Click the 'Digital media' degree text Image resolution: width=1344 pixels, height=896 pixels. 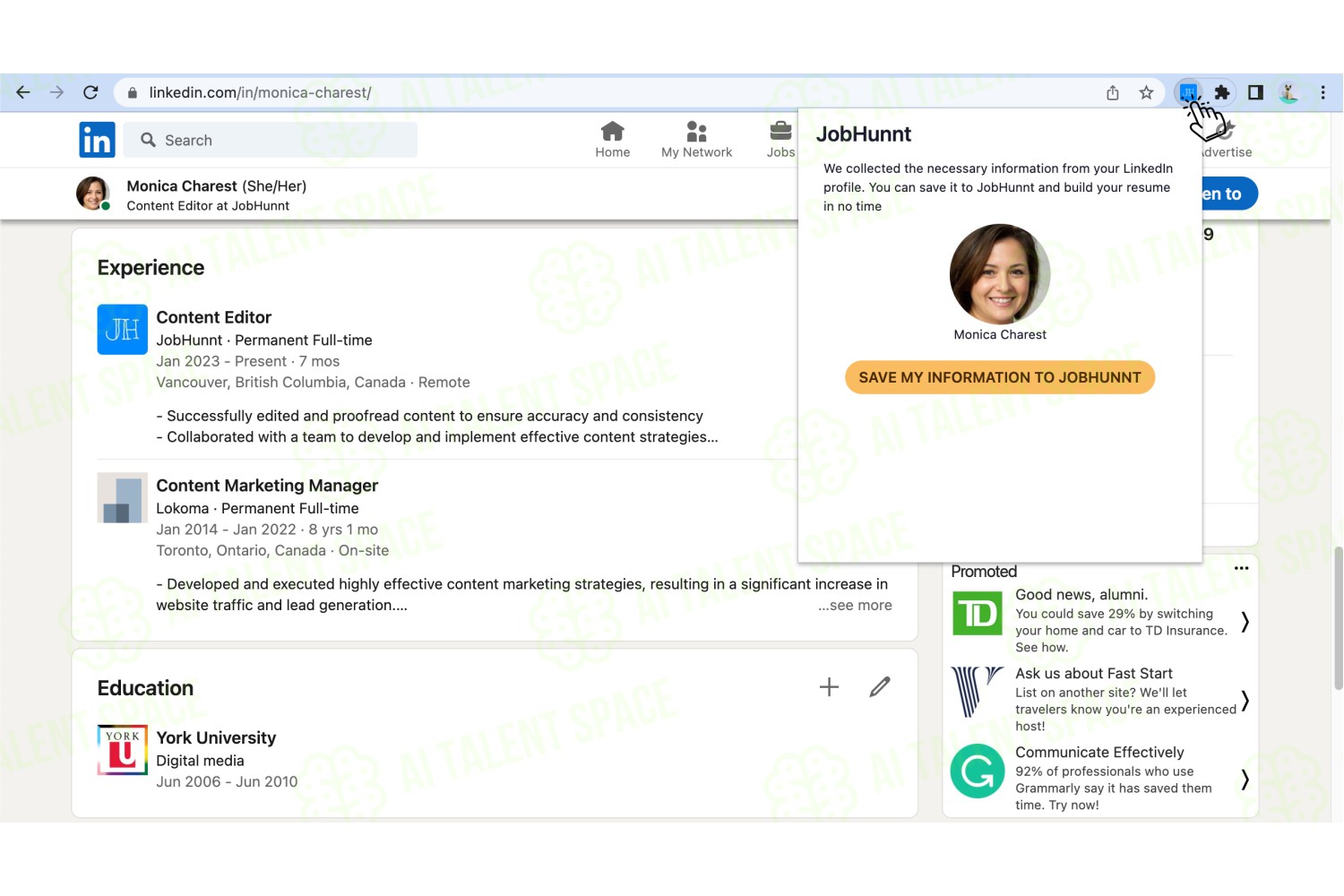pos(200,761)
